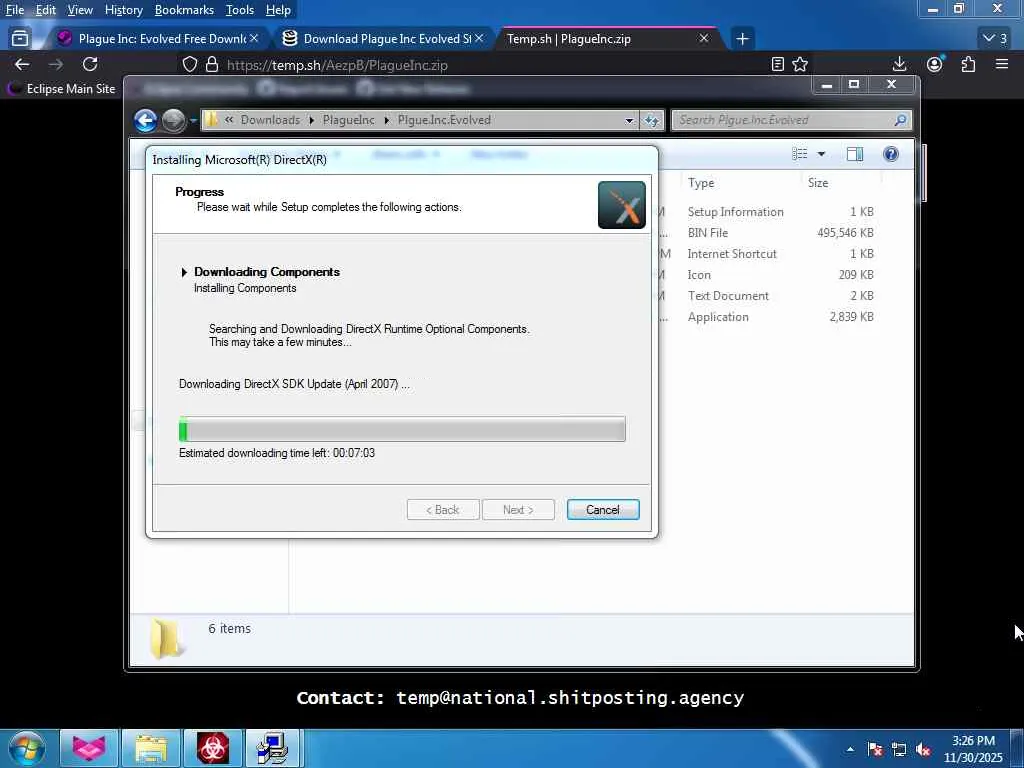Toggle Explorer preview pane icon
Viewport: 1024px width, 768px height.
pyautogui.click(x=855, y=154)
